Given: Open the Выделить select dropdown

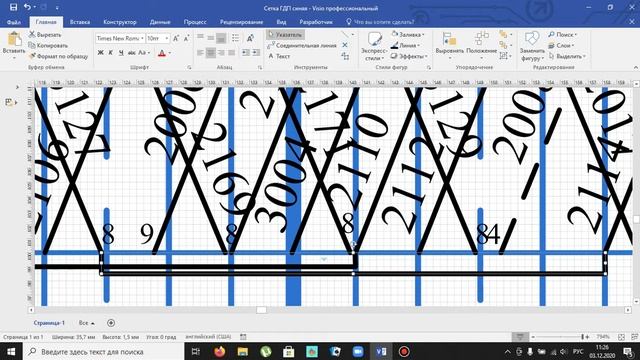Looking at the screenshot, I should click(567, 56).
